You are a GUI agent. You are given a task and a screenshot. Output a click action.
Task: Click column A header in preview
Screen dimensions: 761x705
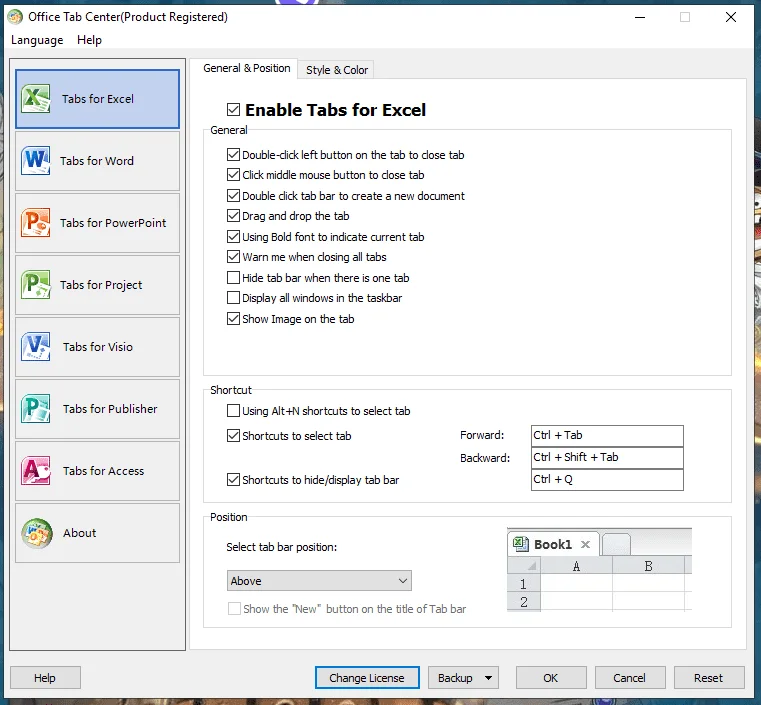click(x=576, y=566)
